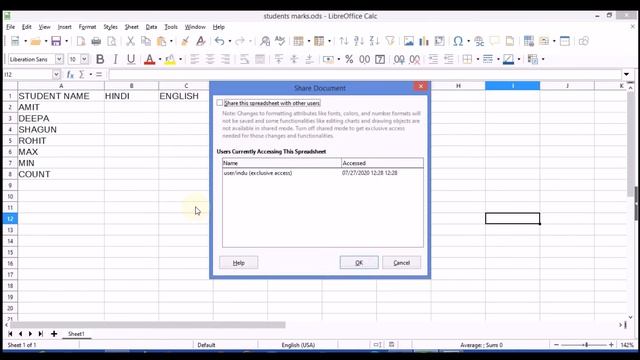Open the font color dropdown arrow
Viewport: 640px width, 360px height.
pos(160,60)
